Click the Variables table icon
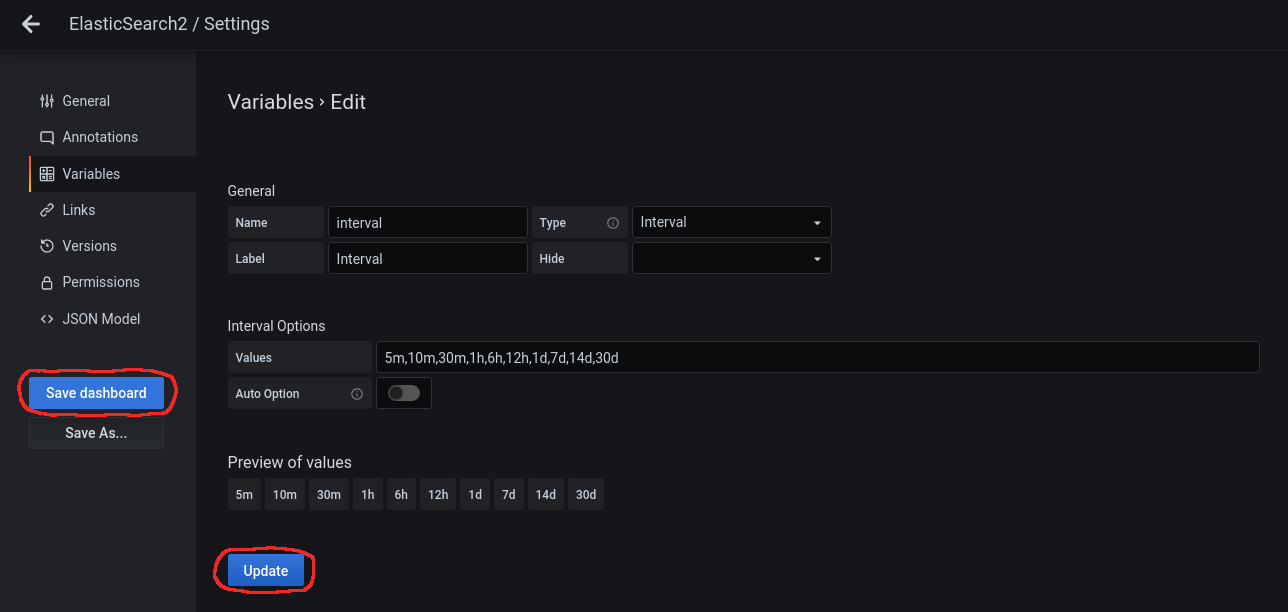Image resolution: width=1288 pixels, height=612 pixels. click(x=46, y=174)
